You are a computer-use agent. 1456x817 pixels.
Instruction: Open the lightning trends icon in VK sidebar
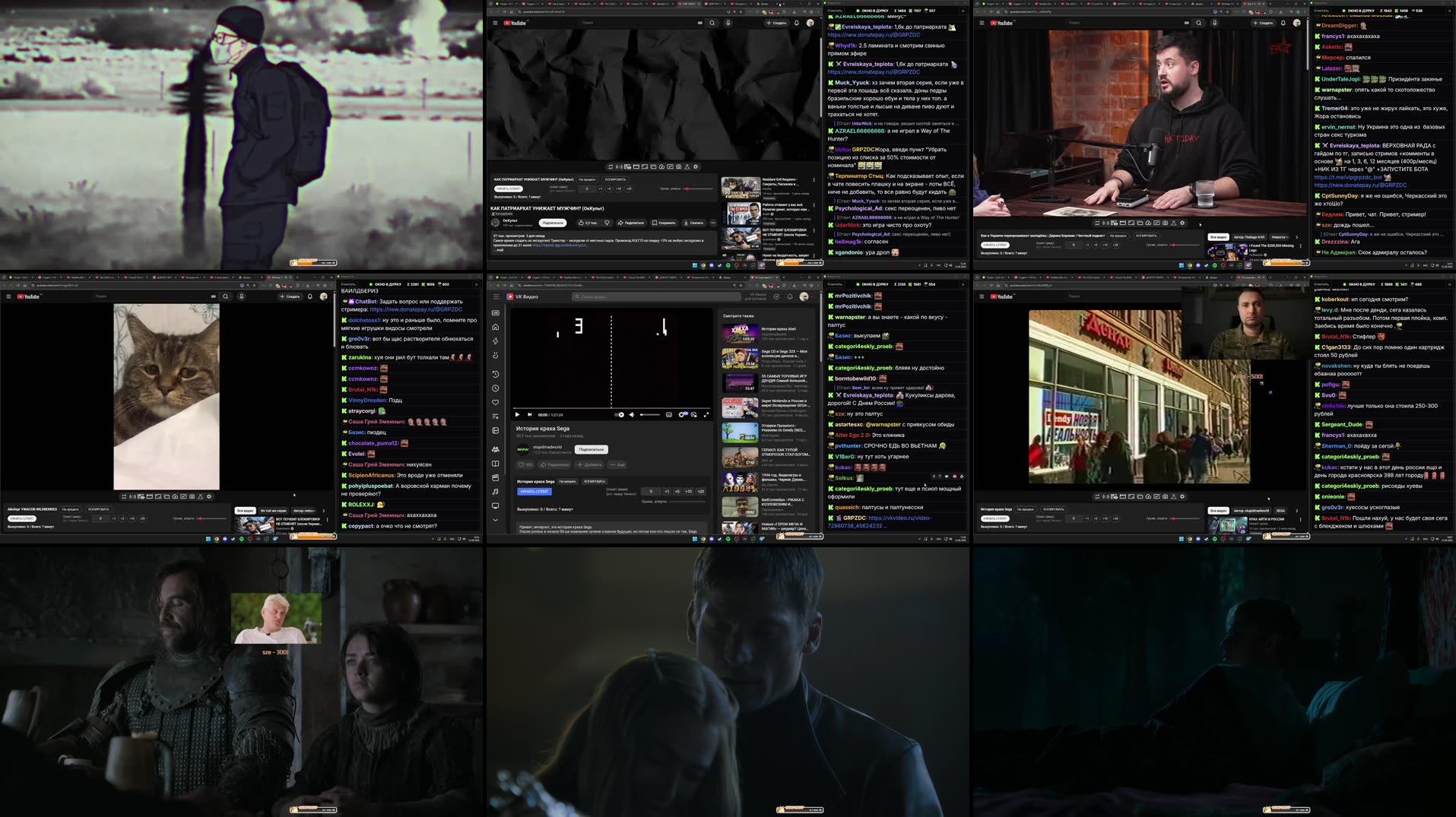[x=495, y=341]
